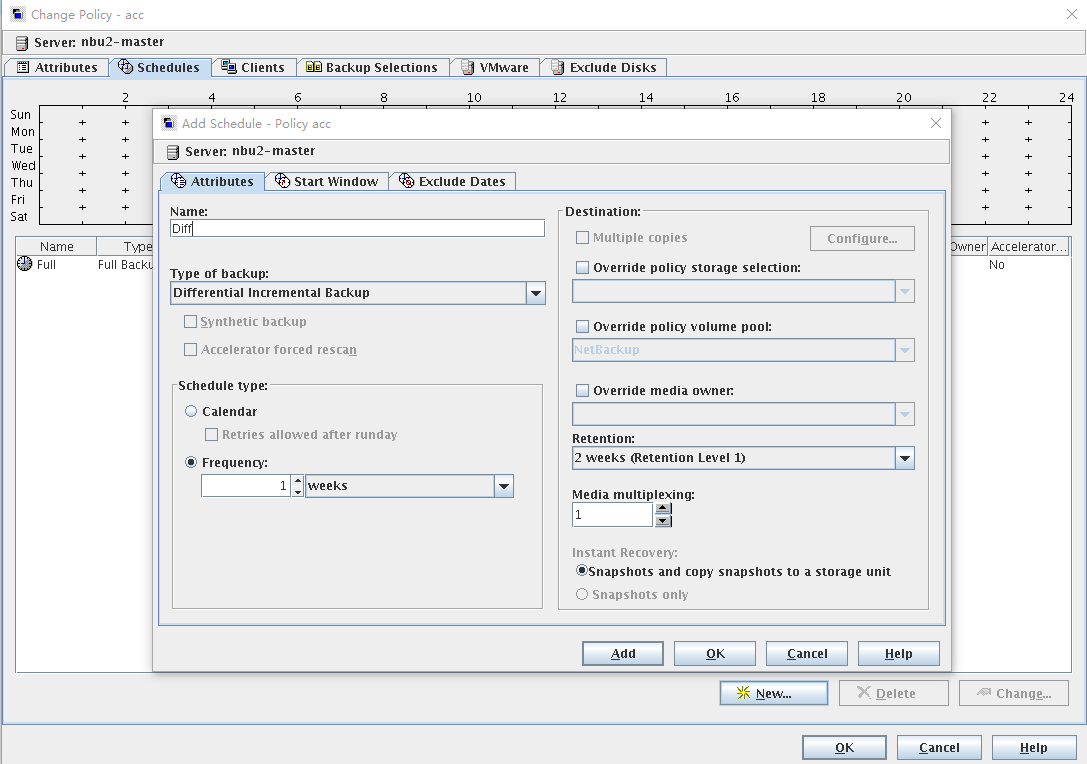The image size is (1087, 764).
Task: Click the Backup Selections tab icon
Action: (x=313, y=67)
